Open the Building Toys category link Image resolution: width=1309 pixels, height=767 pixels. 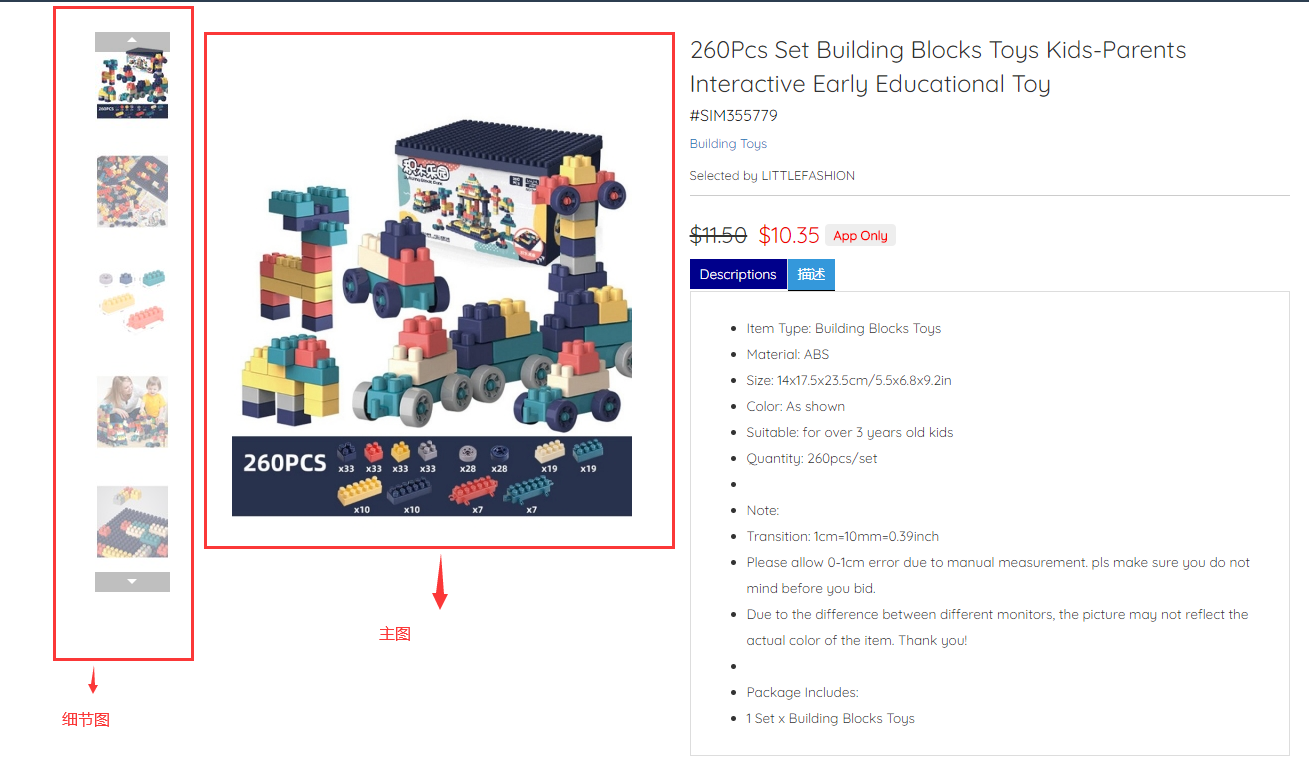[728, 144]
